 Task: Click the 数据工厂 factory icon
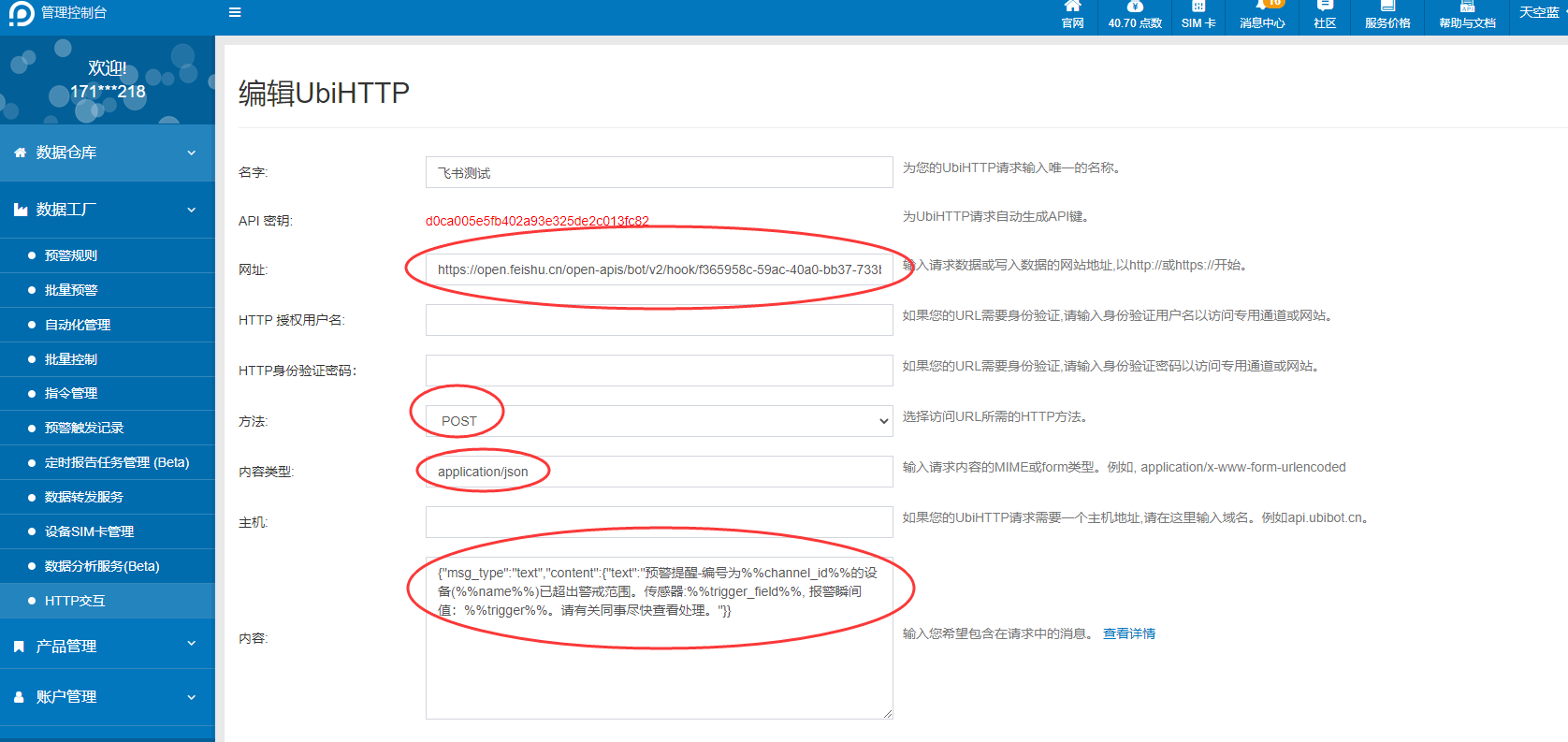[20, 210]
